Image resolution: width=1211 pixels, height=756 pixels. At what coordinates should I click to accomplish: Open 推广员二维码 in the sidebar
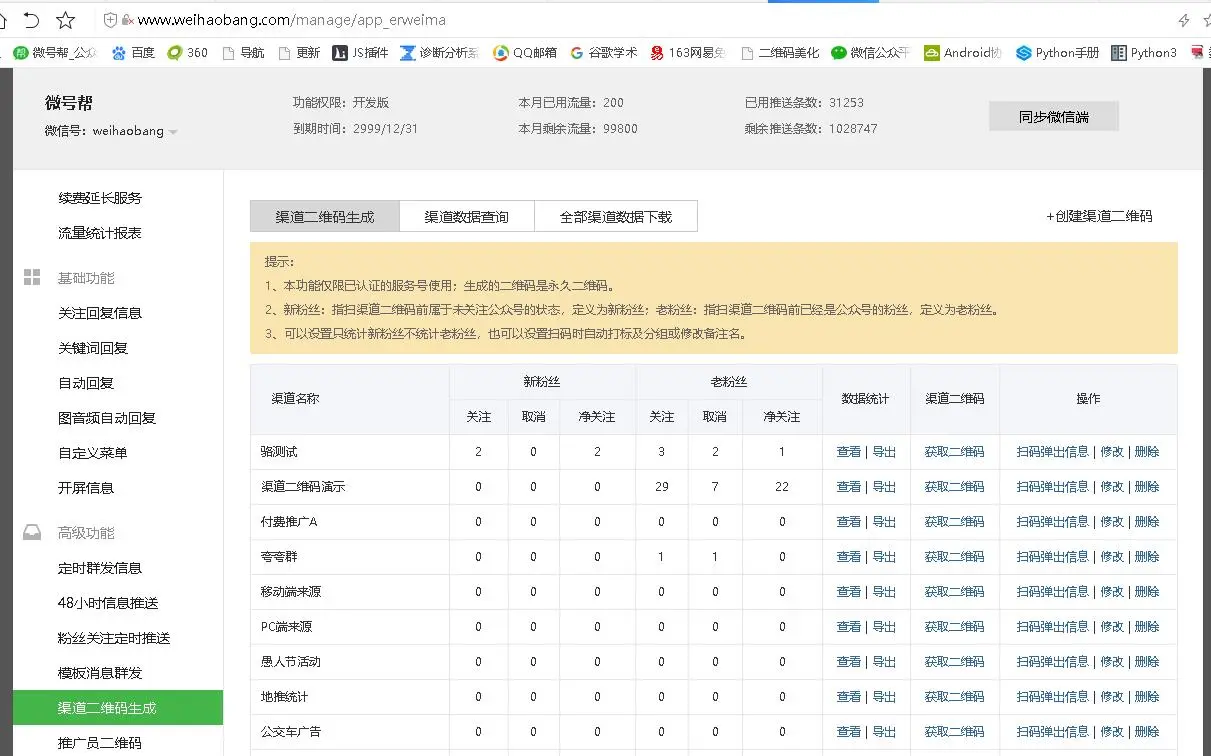100,743
